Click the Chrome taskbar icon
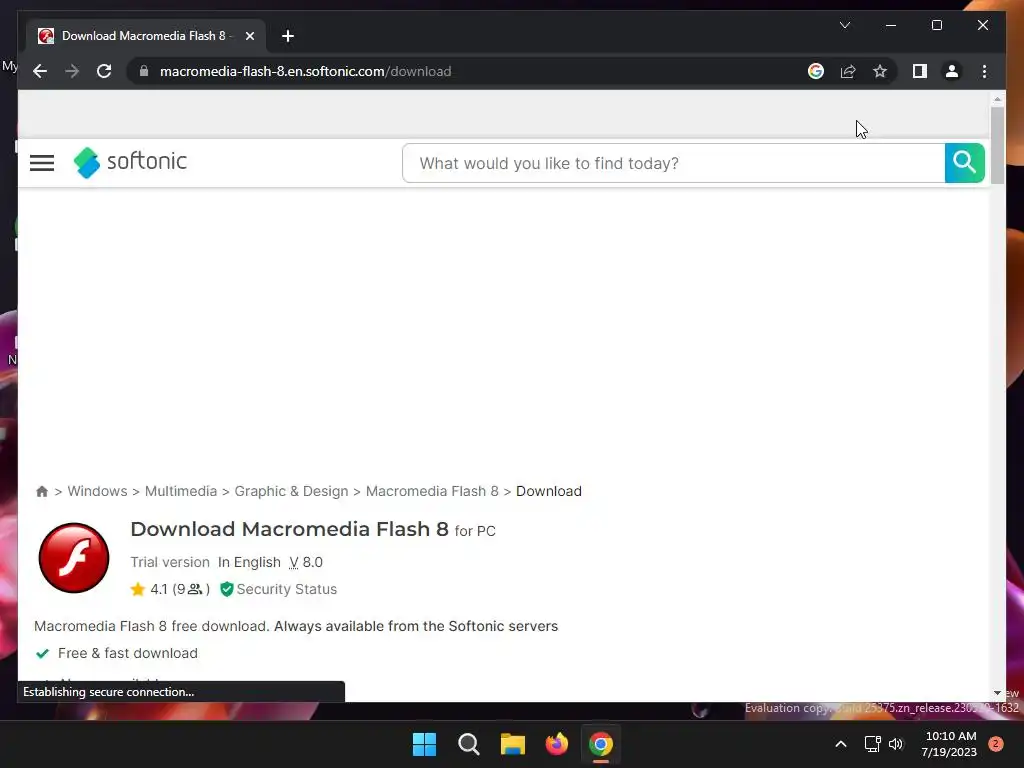The width and height of the screenshot is (1024, 768). (601, 744)
